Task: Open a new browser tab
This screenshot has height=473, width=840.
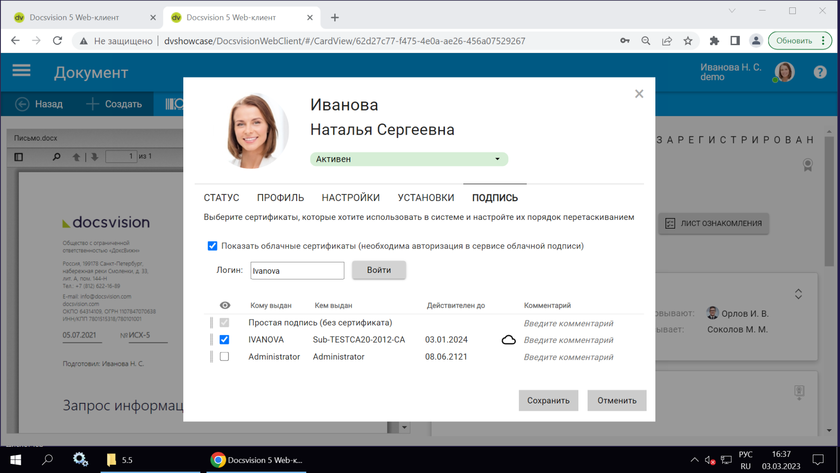Action: 335,17
